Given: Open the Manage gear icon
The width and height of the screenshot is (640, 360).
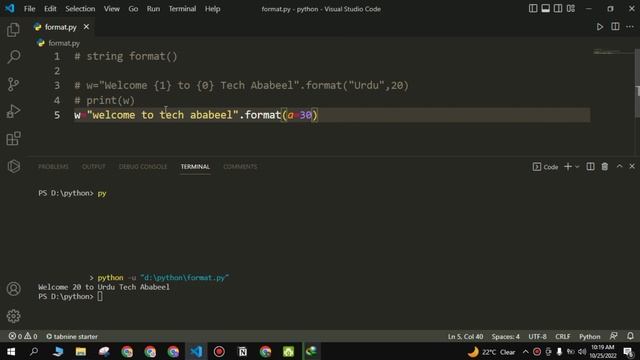Looking at the screenshot, I should pyautogui.click(x=13, y=316).
